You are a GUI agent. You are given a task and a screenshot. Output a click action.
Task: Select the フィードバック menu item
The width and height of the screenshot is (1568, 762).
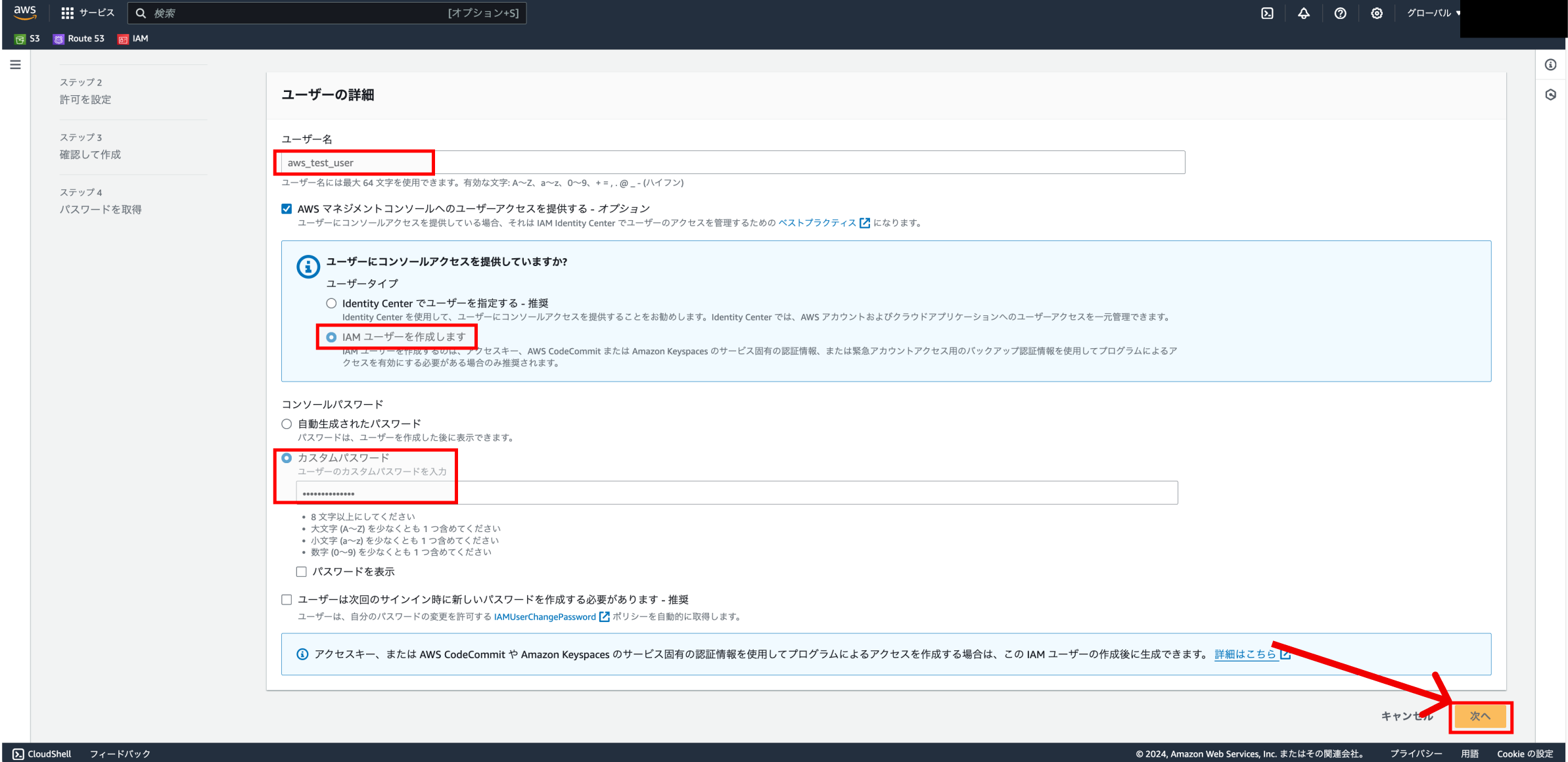118,753
